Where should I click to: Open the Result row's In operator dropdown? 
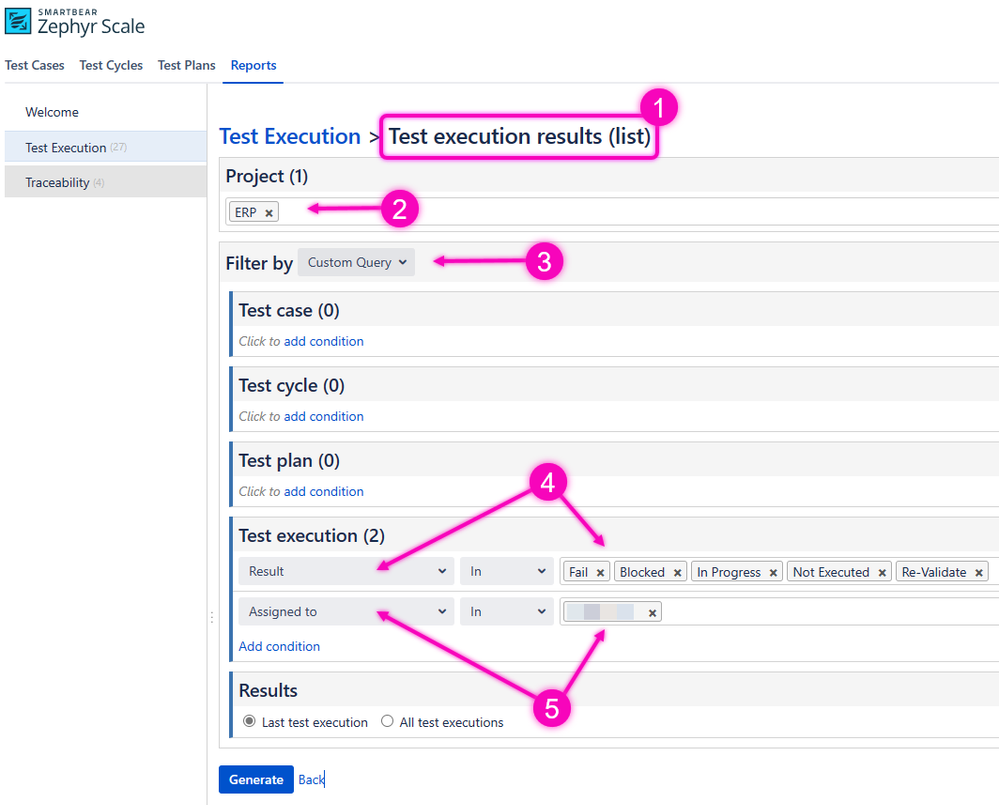[507, 572]
